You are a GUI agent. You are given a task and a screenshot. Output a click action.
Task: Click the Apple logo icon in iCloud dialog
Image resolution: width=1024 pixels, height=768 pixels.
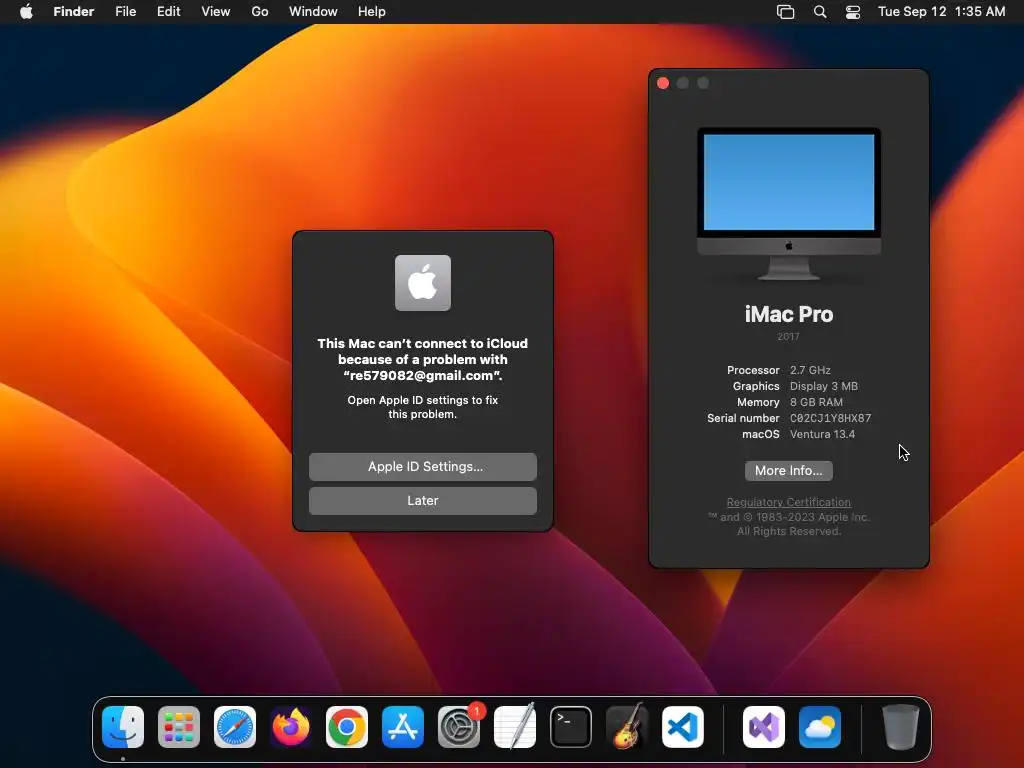423,283
